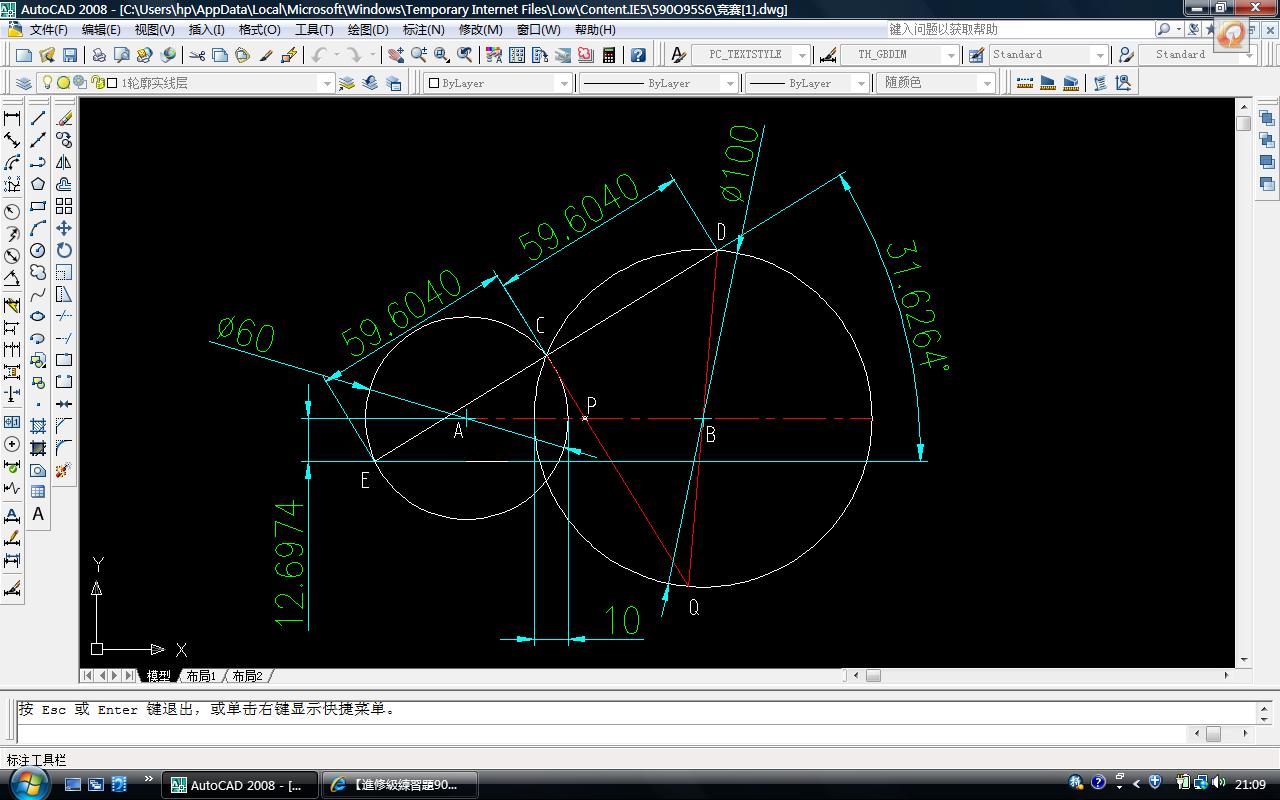Click the Internet Explorer taskbar button

click(400, 785)
